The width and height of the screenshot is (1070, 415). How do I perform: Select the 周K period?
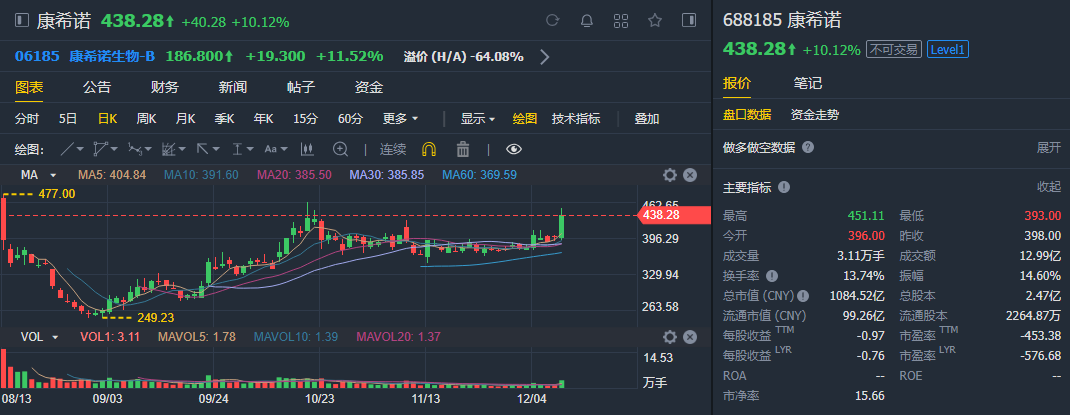point(146,118)
